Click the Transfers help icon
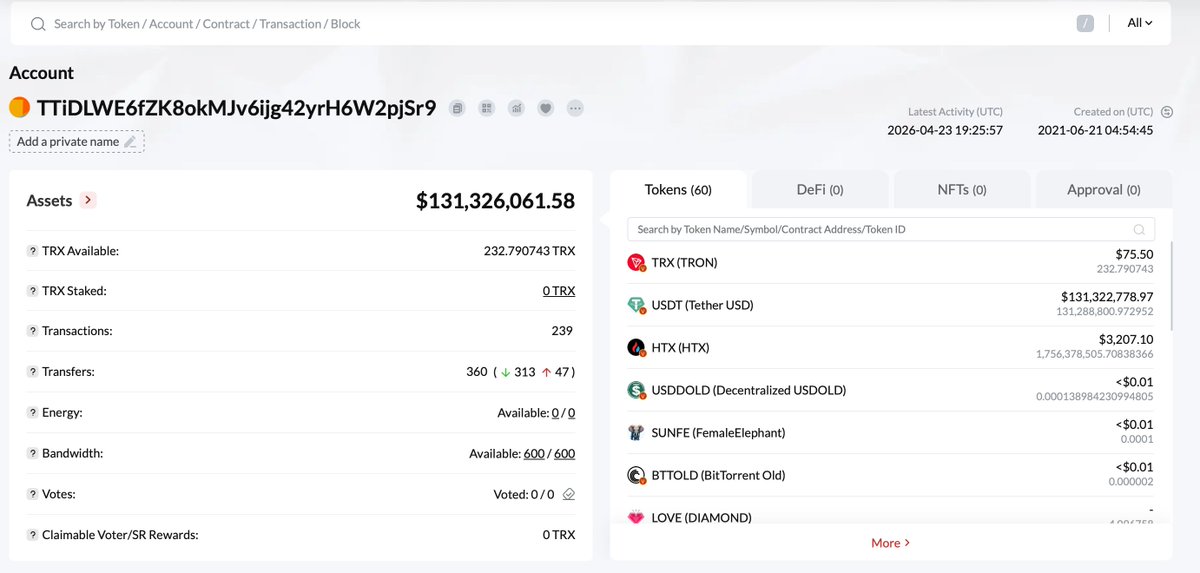The width and height of the screenshot is (1200, 573). tap(32, 372)
